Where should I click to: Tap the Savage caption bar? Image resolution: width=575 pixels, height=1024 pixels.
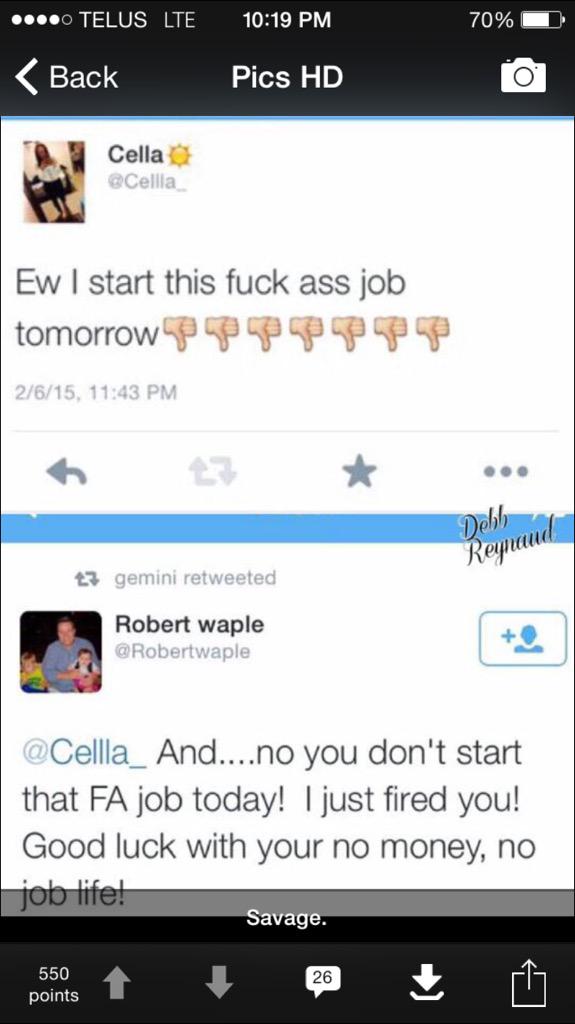[x=287, y=918]
